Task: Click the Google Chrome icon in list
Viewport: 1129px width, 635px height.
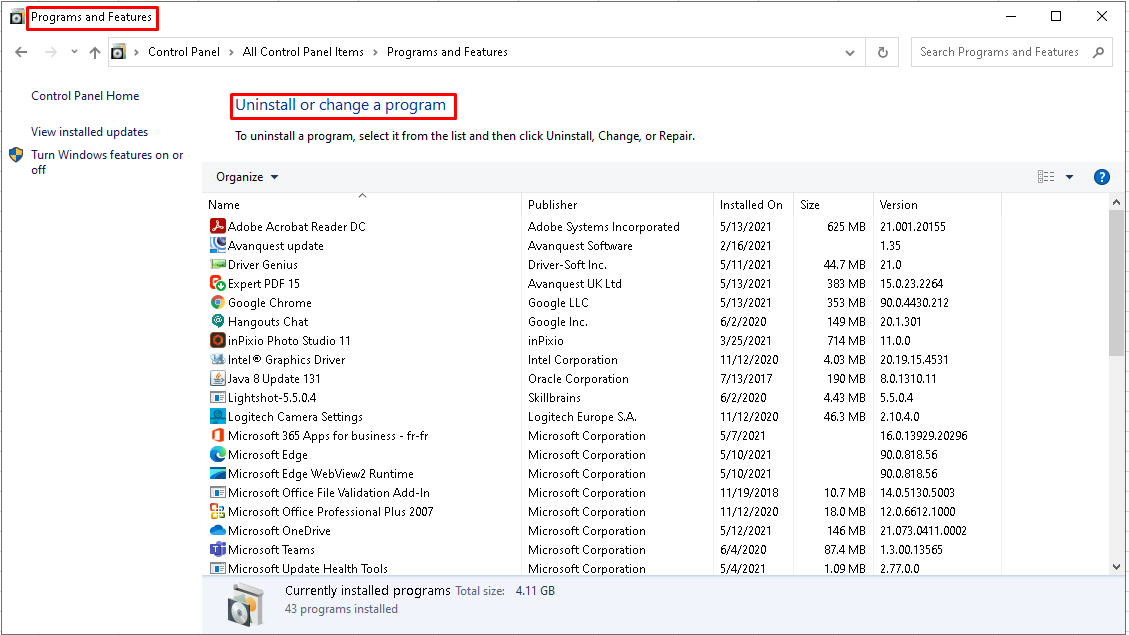Action: (217, 302)
